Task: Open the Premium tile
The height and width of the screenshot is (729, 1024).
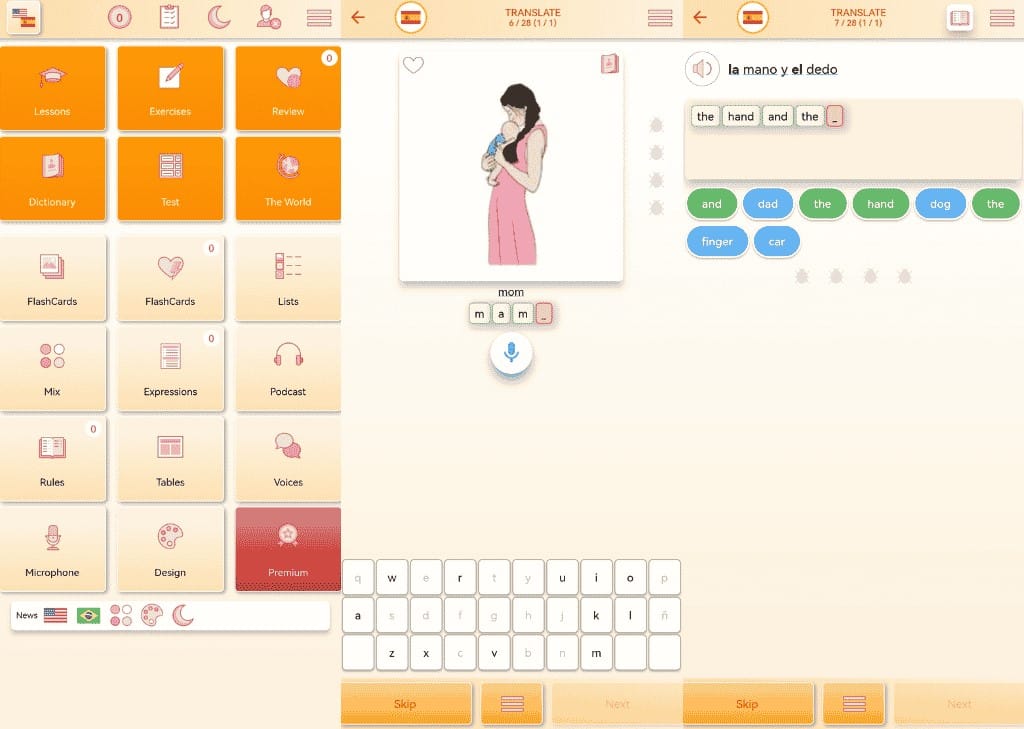Action: [x=288, y=549]
